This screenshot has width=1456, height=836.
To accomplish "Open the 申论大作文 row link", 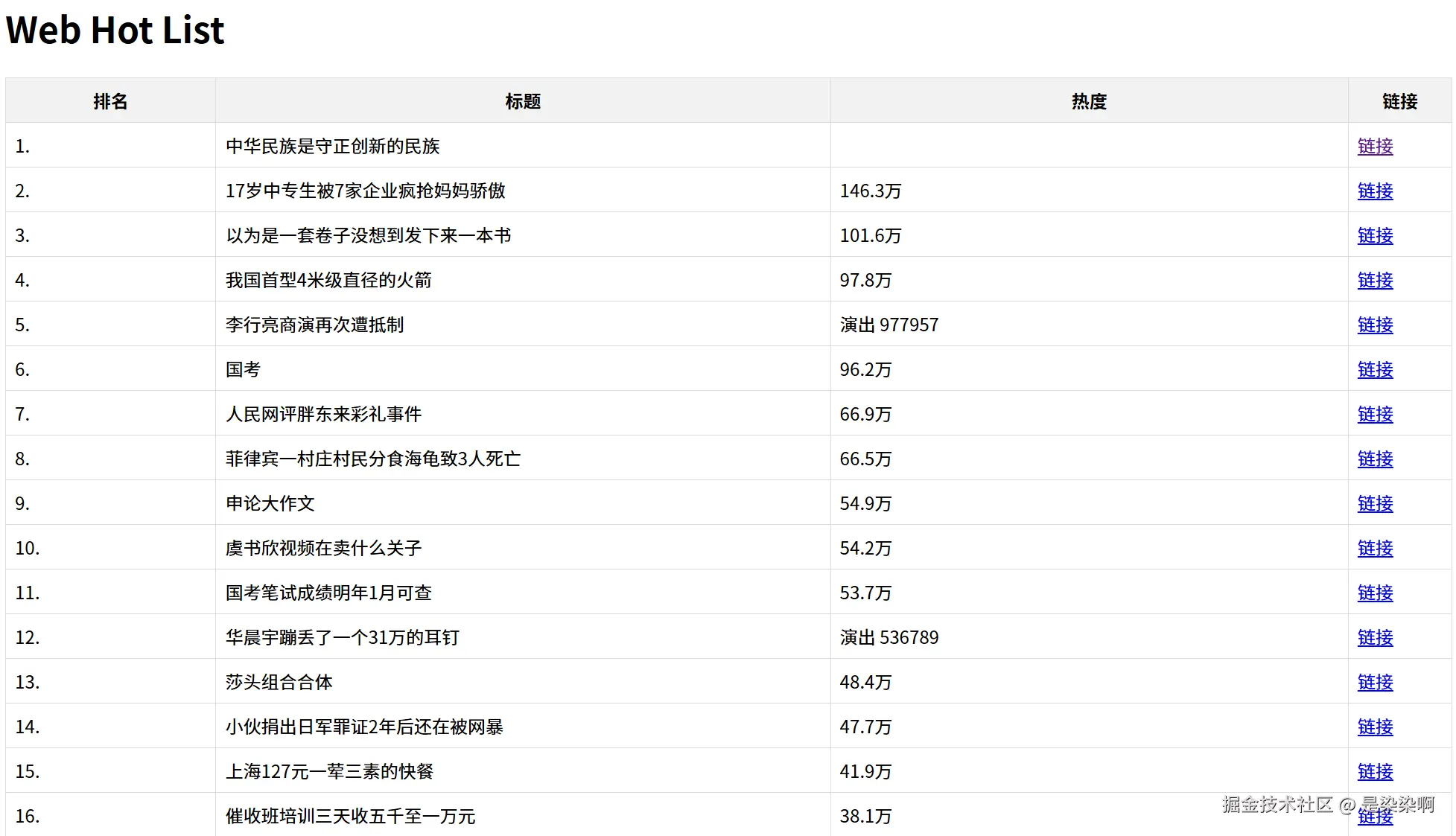I will (x=1374, y=503).
